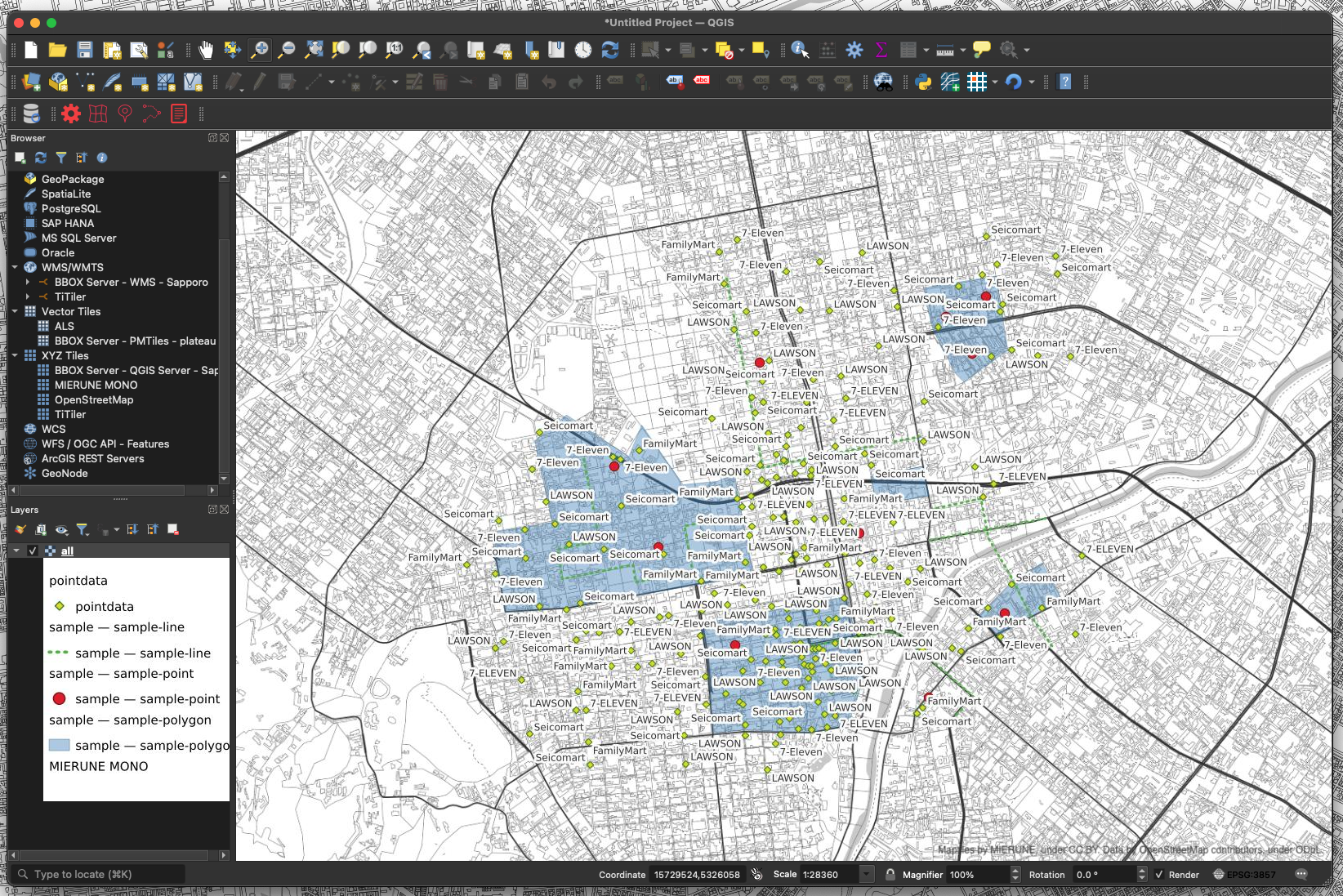Open Temporal Controller clock icon
Viewport: 1343px width, 896px height.
(x=582, y=51)
